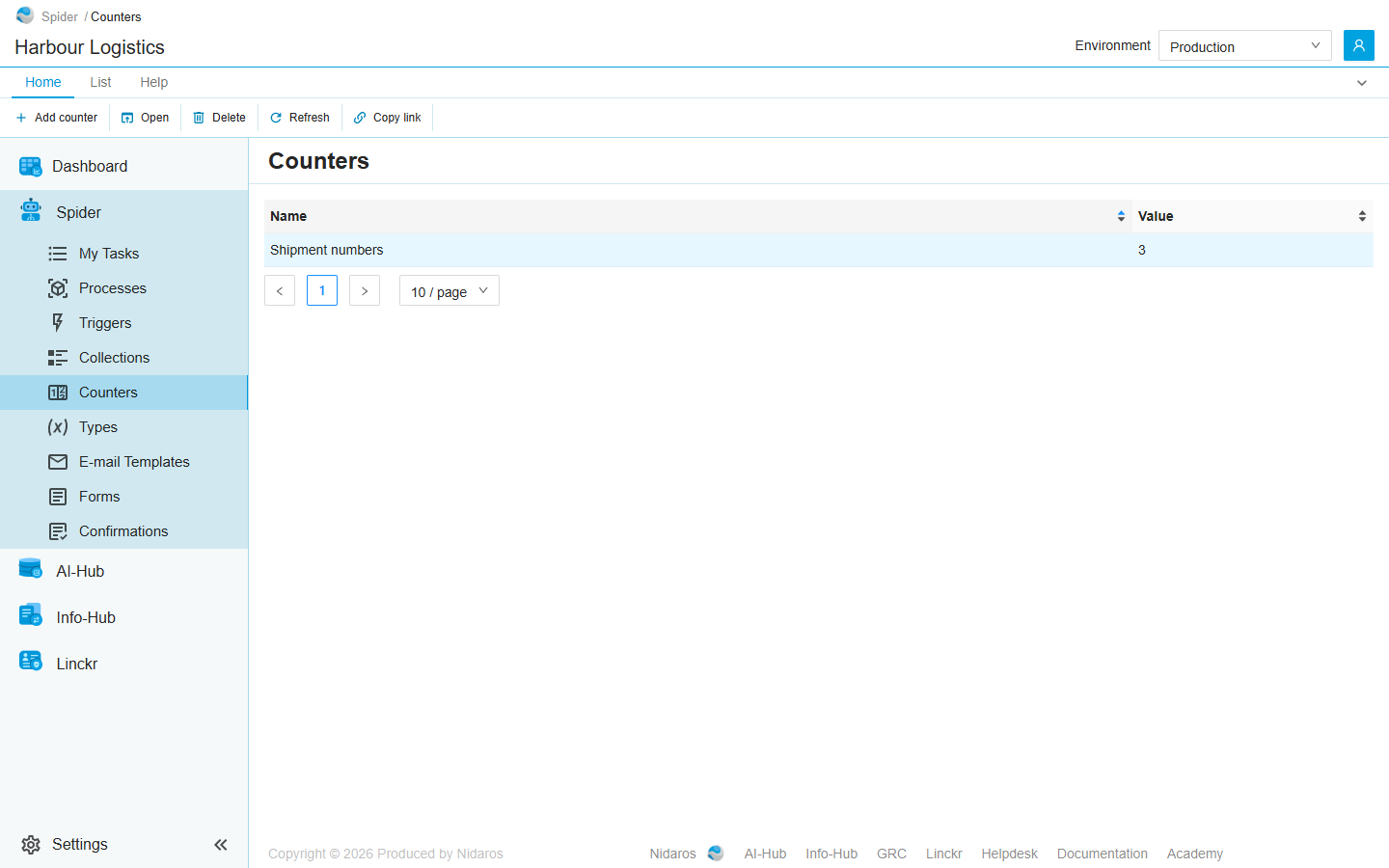Click the My Tasks list icon
Viewport: 1389px width, 868px height.
pos(58,254)
